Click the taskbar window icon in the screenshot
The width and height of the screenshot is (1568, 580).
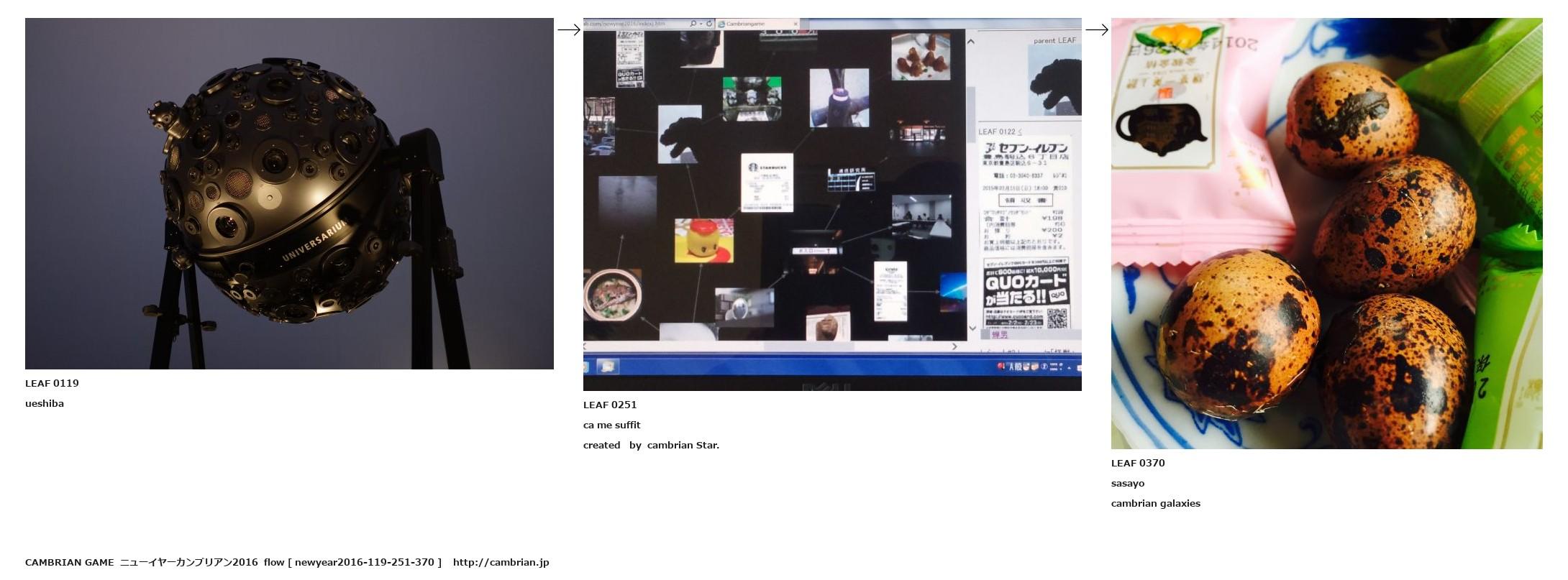pos(607,367)
